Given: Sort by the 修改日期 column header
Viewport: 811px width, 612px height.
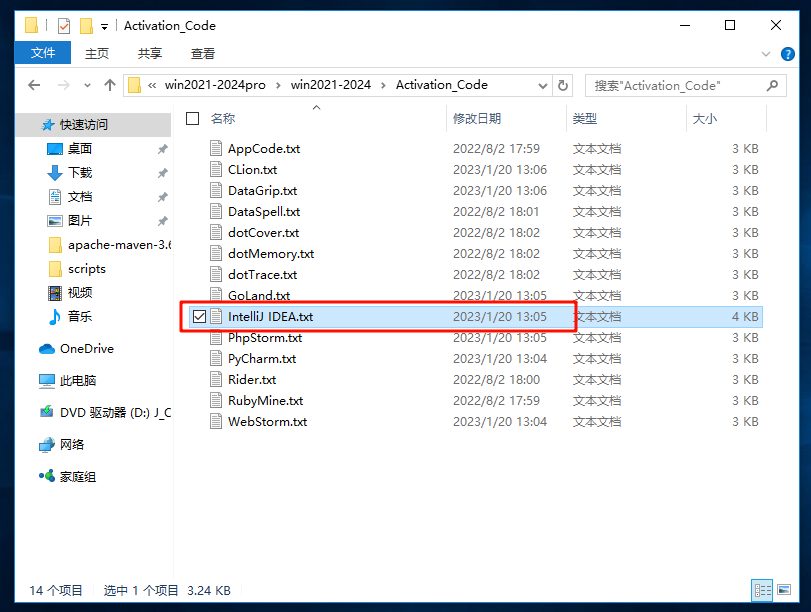Looking at the screenshot, I should [477, 118].
